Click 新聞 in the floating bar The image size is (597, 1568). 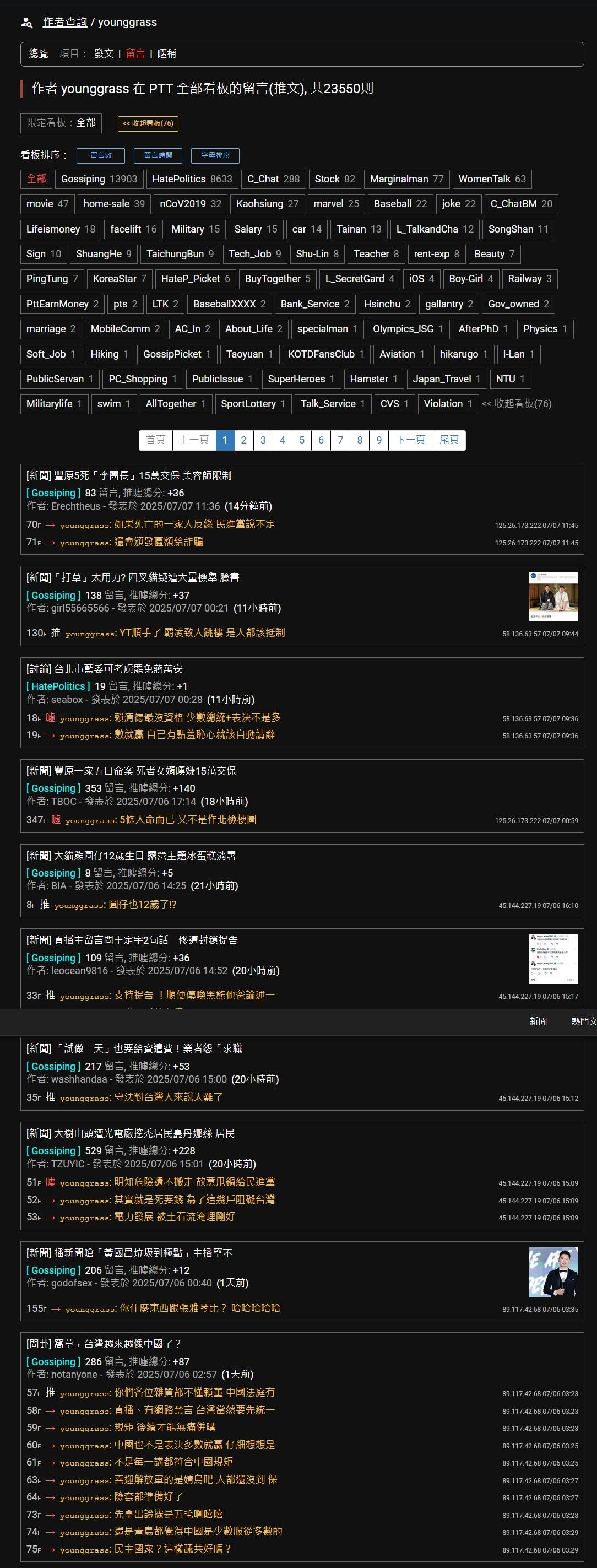pyautogui.click(x=538, y=1021)
